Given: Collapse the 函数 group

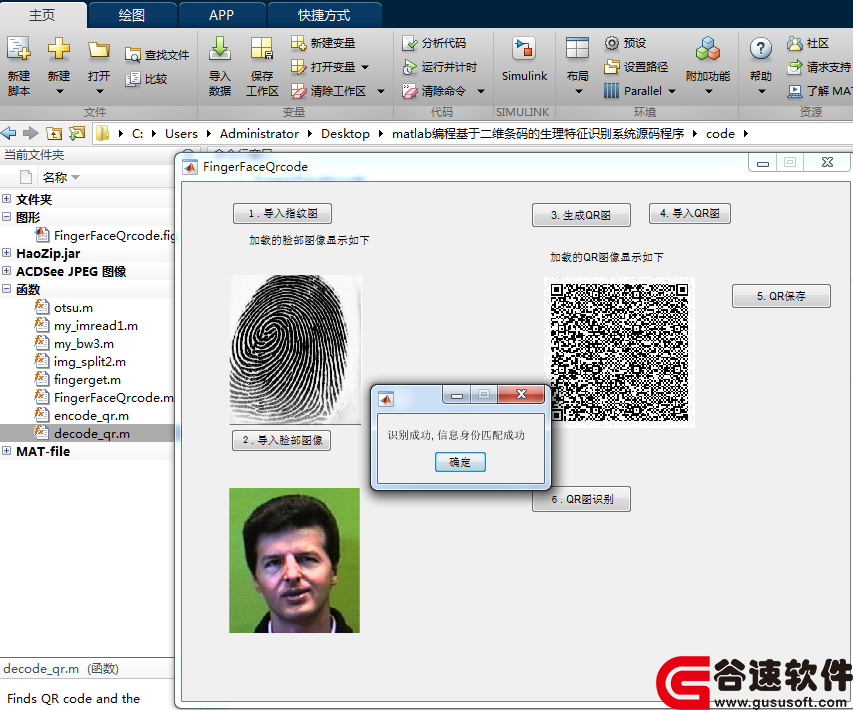Looking at the screenshot, I should (x=7, y=288).
